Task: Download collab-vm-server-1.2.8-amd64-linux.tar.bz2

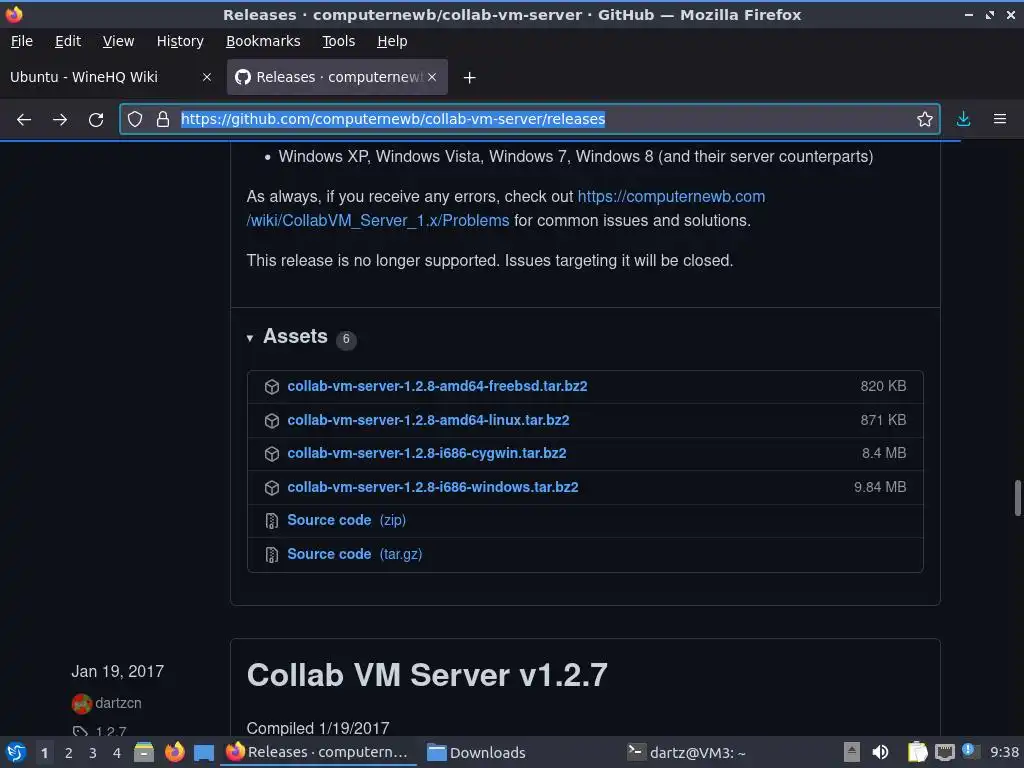Action: 428,421
